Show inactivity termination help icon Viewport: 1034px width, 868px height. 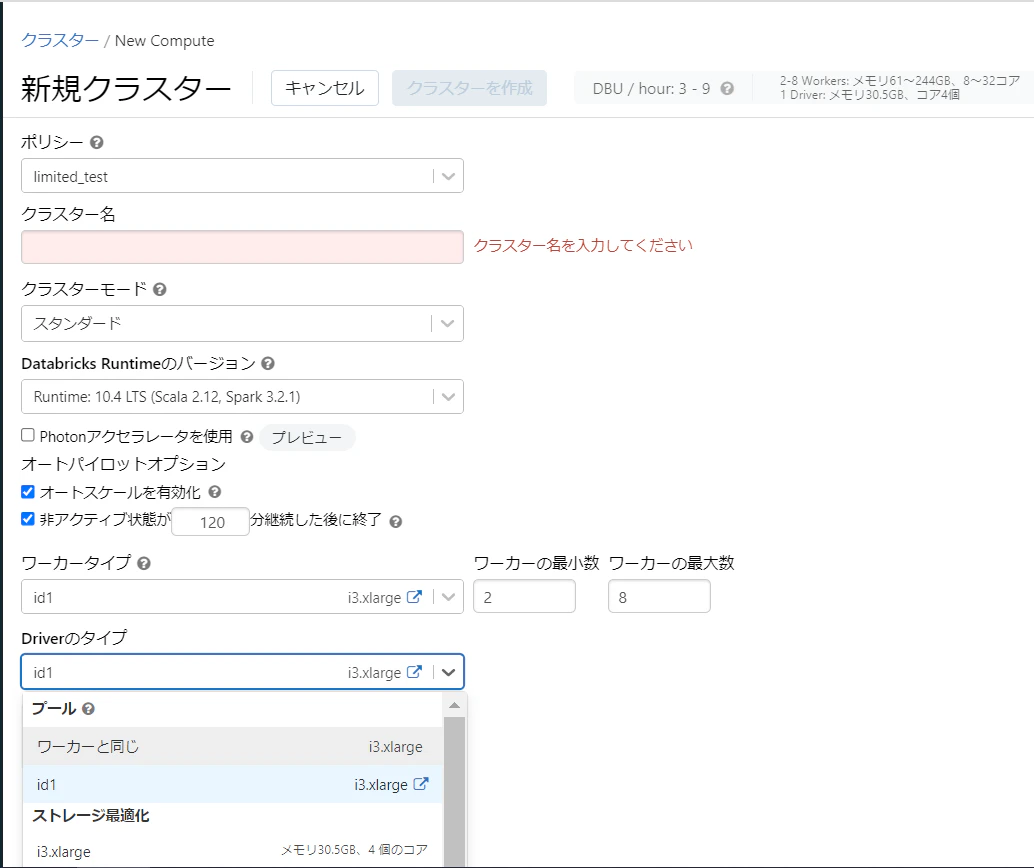click(x=396, y=522)
